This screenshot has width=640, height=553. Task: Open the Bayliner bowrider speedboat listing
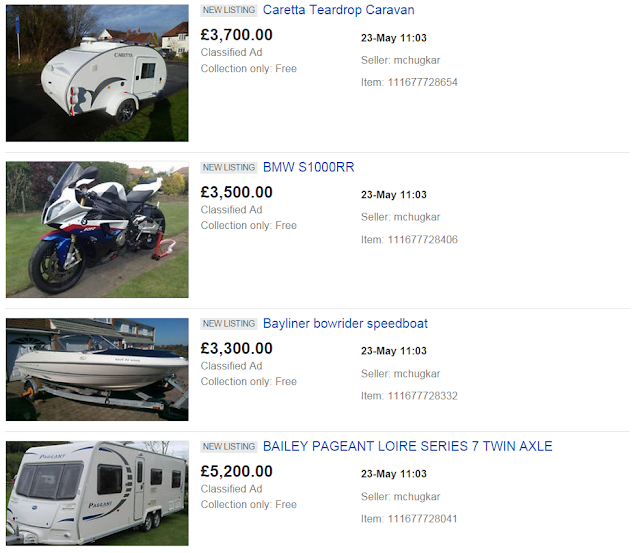click(x=345, y=324)
